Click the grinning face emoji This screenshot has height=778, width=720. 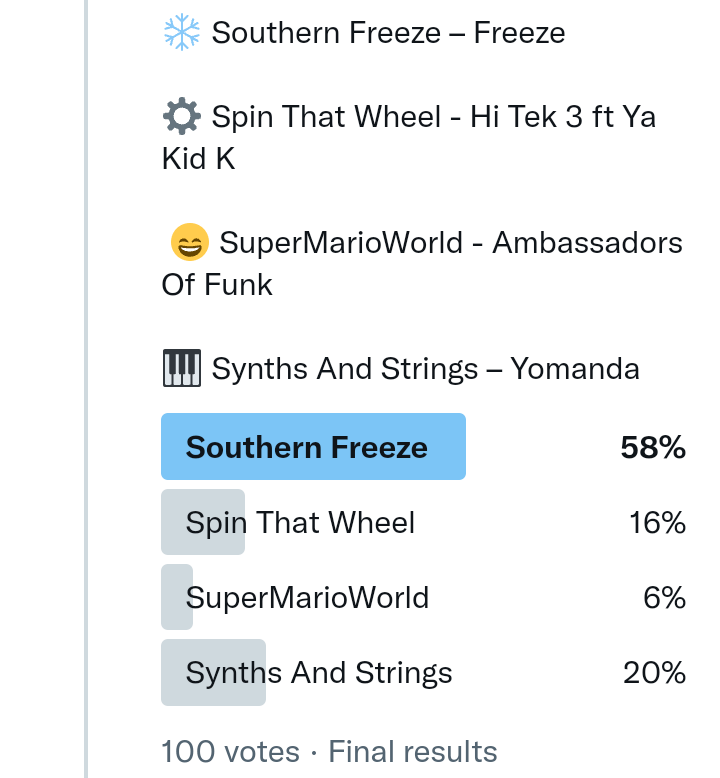[x=189, y=243]
